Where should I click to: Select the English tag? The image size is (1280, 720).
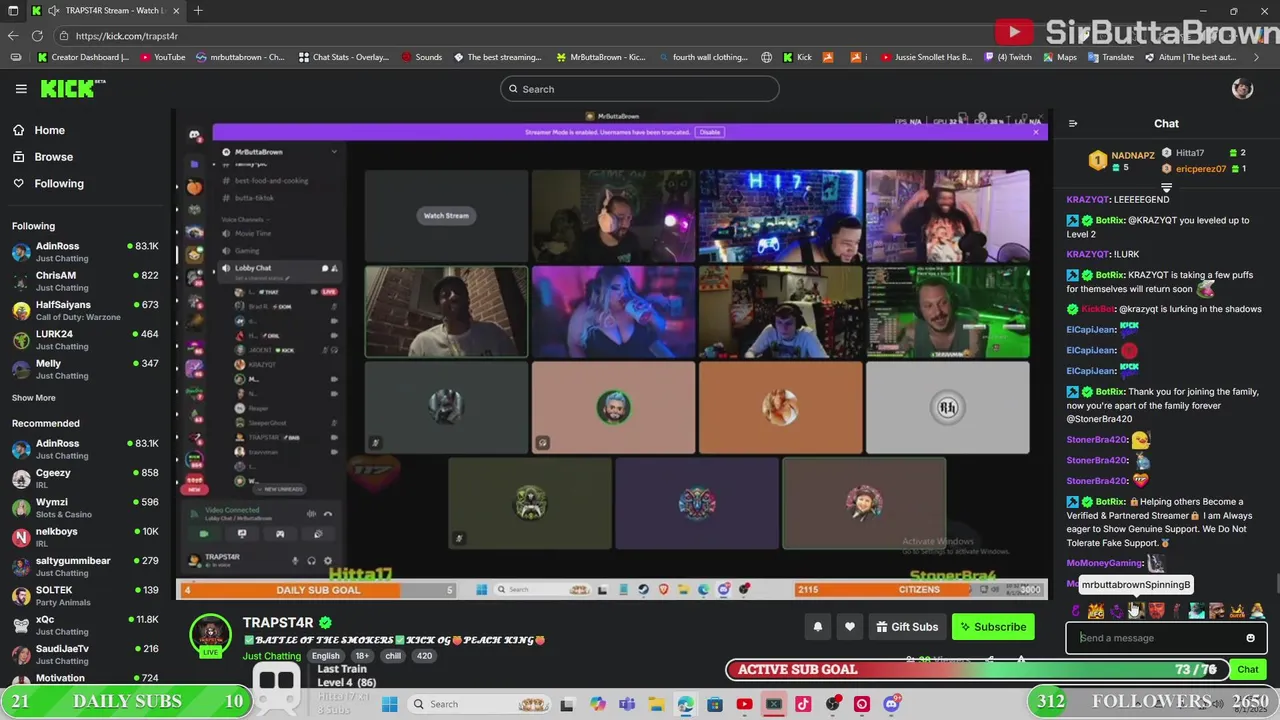pyautogui.click(x=325, y=656)
